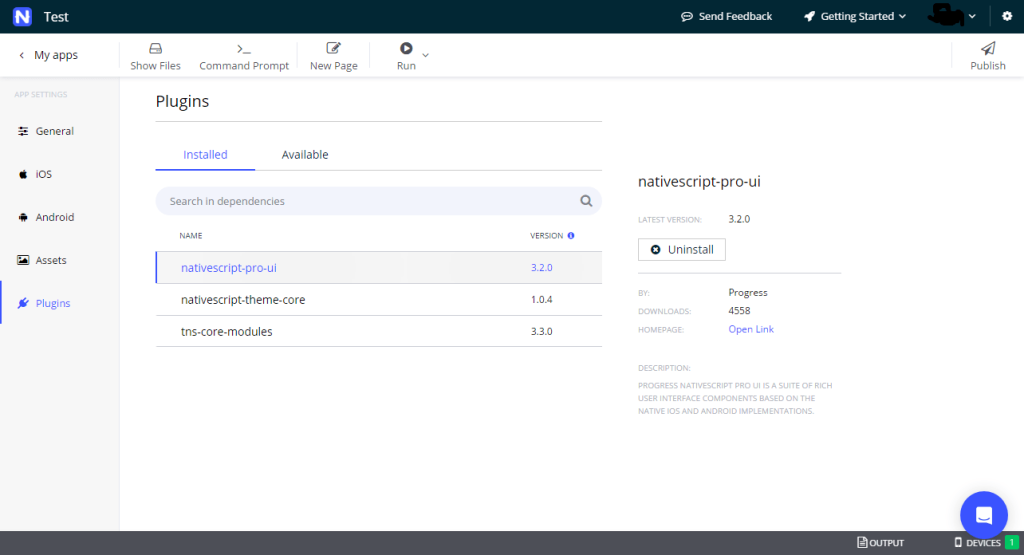This screenshot has height=555, width=1024.
Task: Create a New Page
Action: (334, 56)
